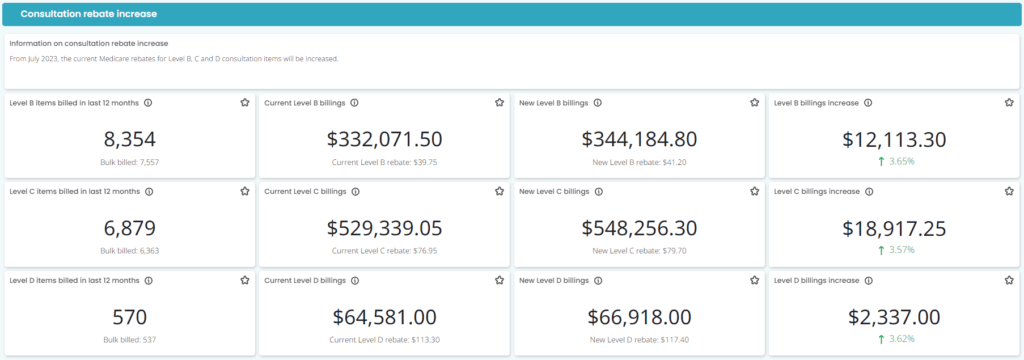
Task: Click info icon for Level D items billed
Action: (148, 280)
